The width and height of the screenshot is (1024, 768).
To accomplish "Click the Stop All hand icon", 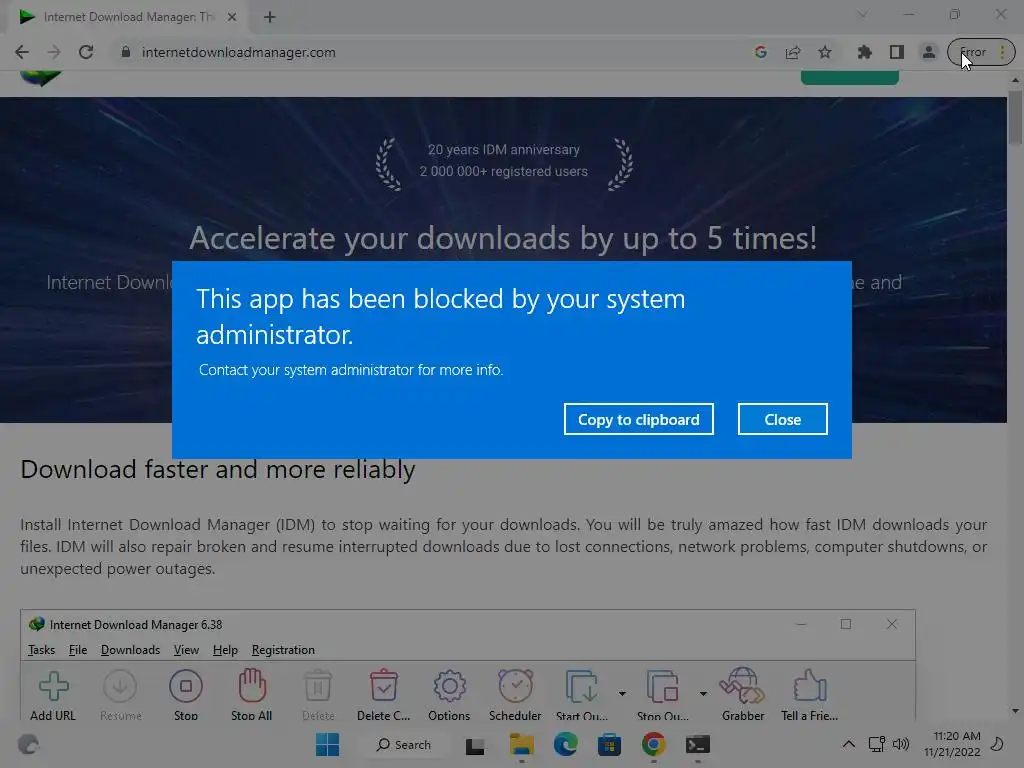I will coord(251,695).
